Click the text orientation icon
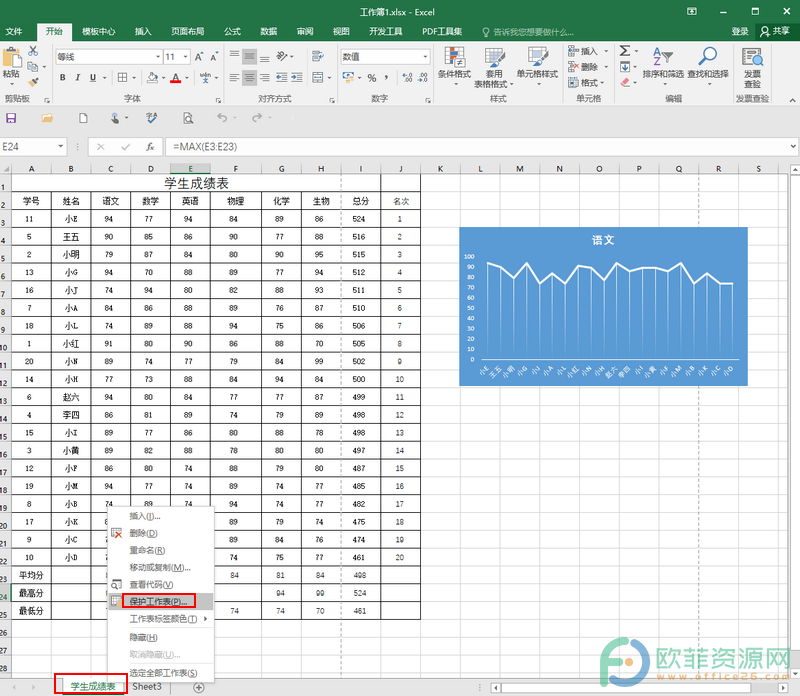Viewport: 800px width, 696px height. pyautogui.click(x=282, y=56)
